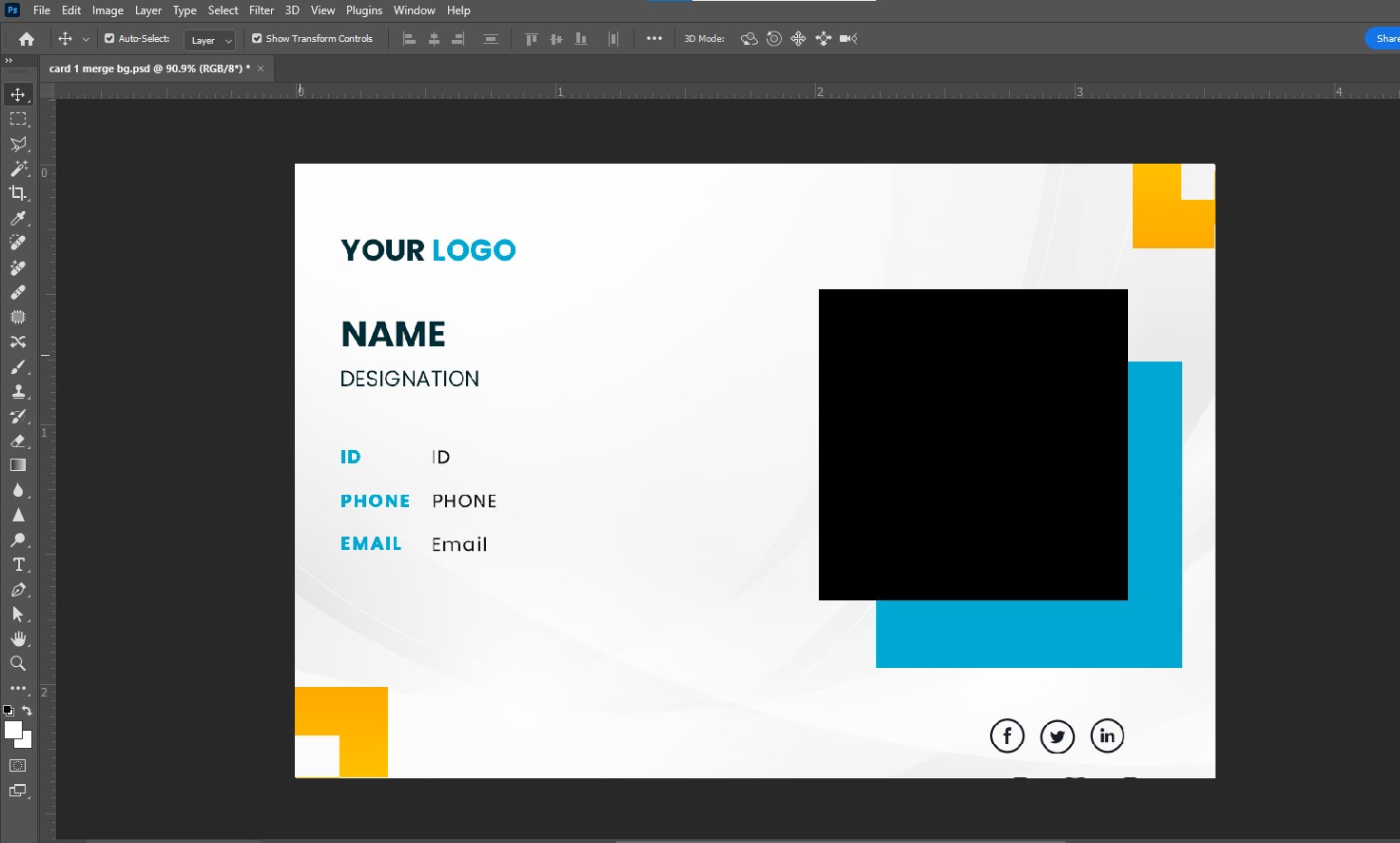Go to the Home screen button
This screenshot has width=1400, height=843.
(27, 39)
